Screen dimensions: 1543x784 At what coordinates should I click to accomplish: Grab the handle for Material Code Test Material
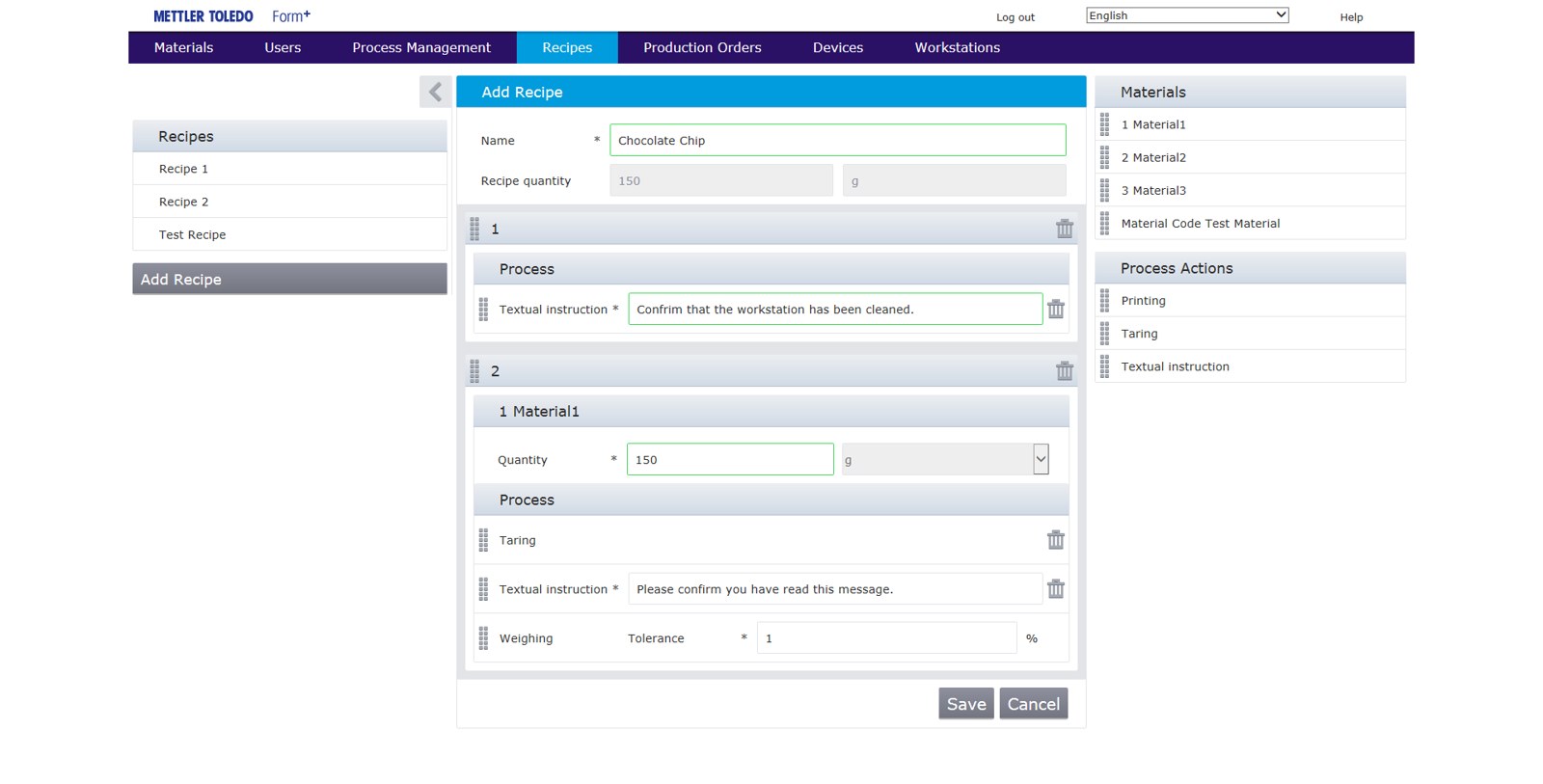[1104, 223]
